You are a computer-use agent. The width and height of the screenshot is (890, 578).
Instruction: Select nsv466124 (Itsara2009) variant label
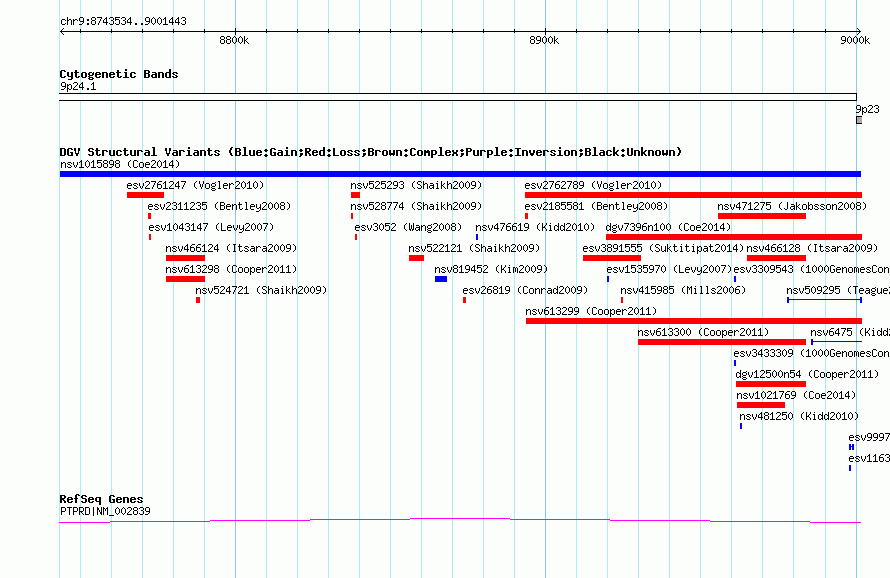pos(231,248)
